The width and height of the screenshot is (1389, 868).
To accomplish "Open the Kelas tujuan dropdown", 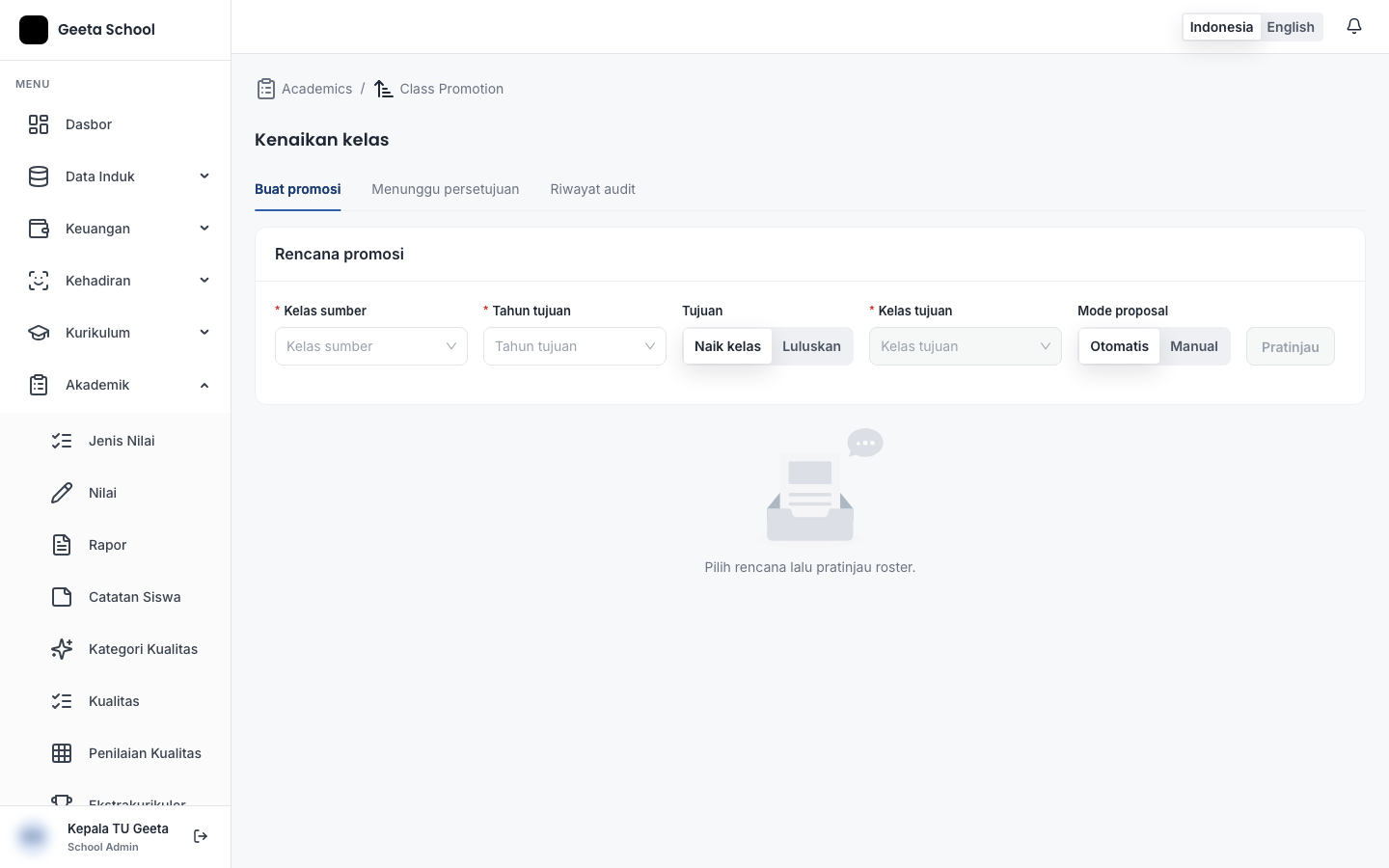I will tap(966, 346).
